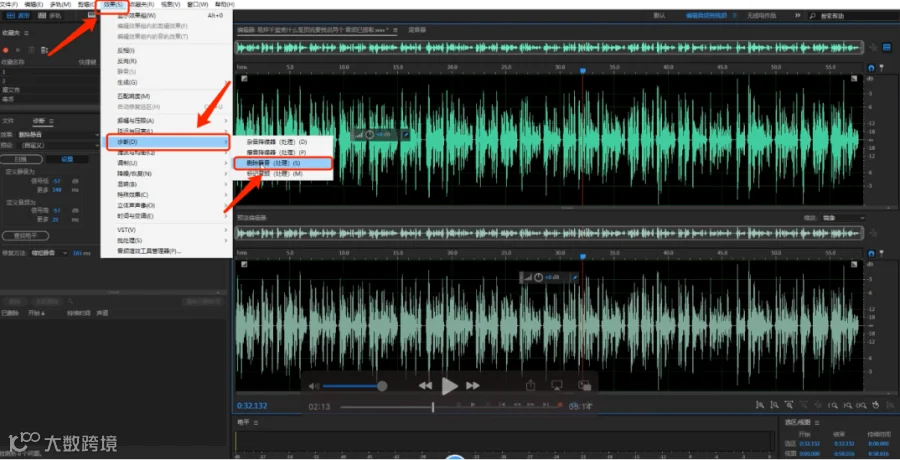Click the fast-forward button in video player
Viewport: 900px width, 460px height.
[472, 386]
